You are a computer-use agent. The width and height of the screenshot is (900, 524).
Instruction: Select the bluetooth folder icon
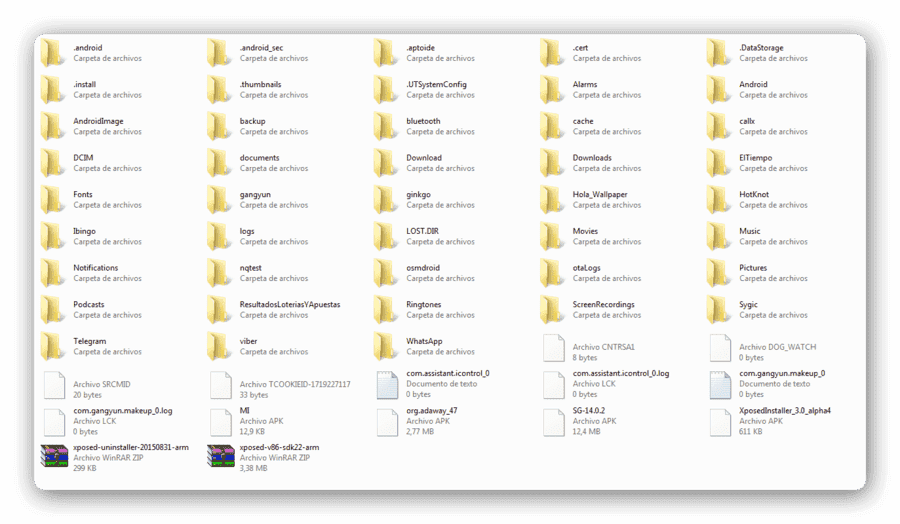point(386,126)
